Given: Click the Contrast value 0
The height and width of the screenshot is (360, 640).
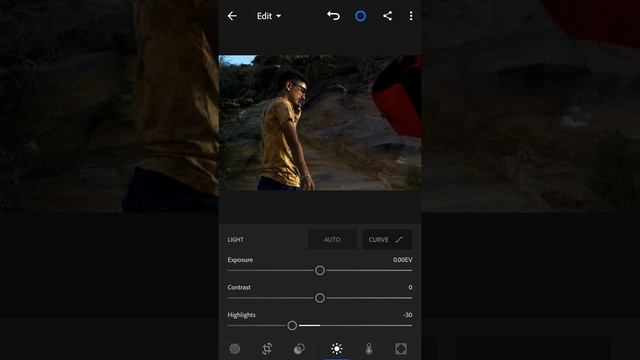Looking at the screenshot, I should pyautogui.click(x=410, y=287).
